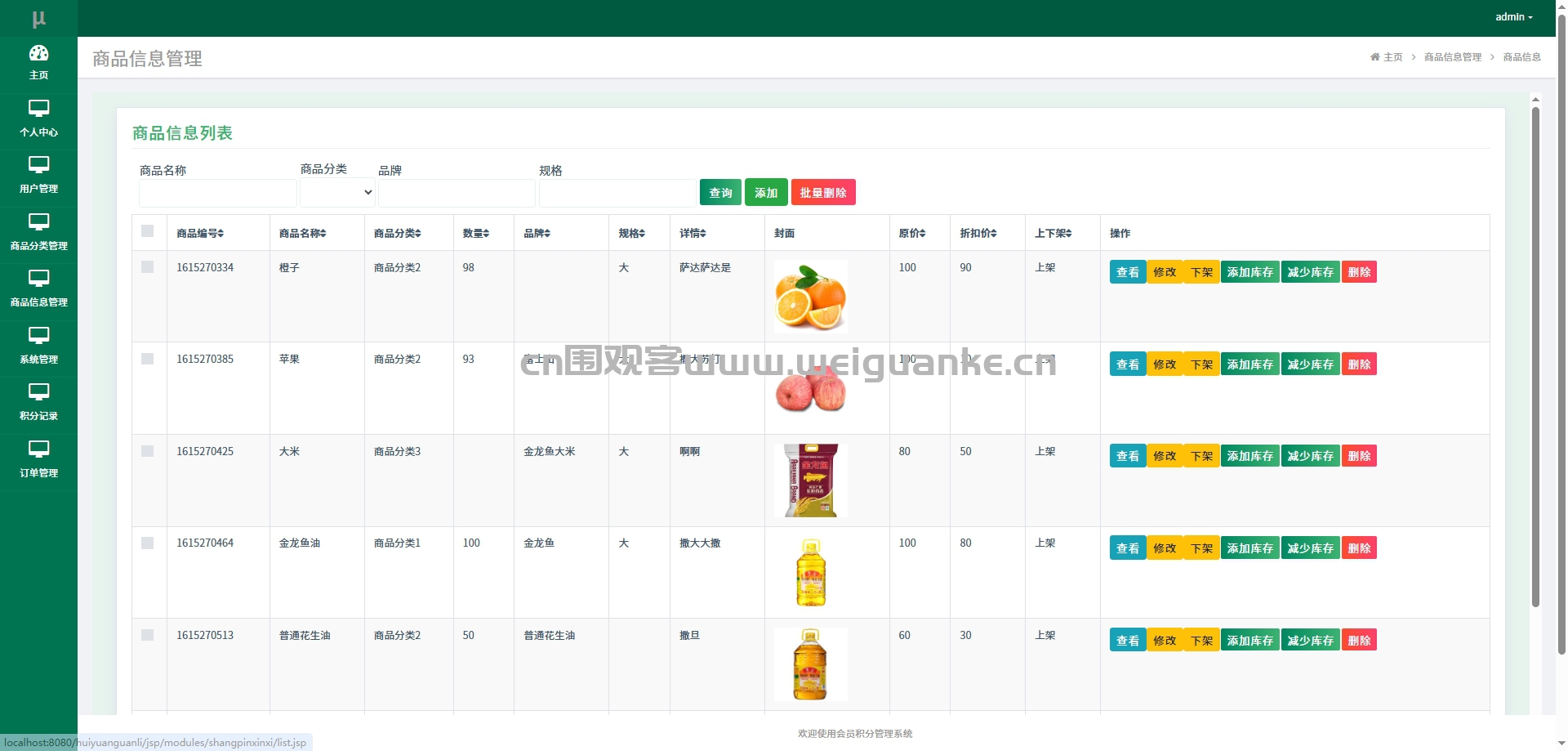This screenshot has width=1568, height=751.
Task: Open the admin user dropdown
Action: (1513, 17)
